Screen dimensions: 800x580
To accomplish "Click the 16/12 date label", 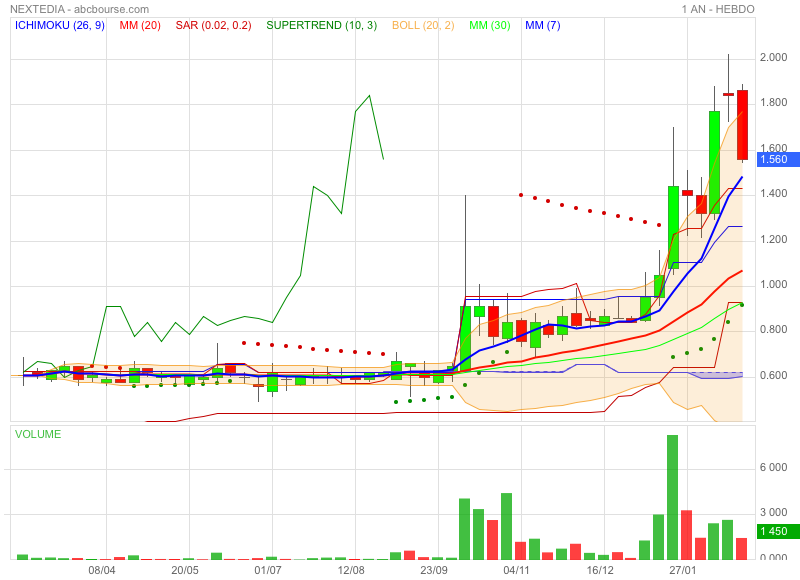I will pyautogui.click(x=599, y=570).
